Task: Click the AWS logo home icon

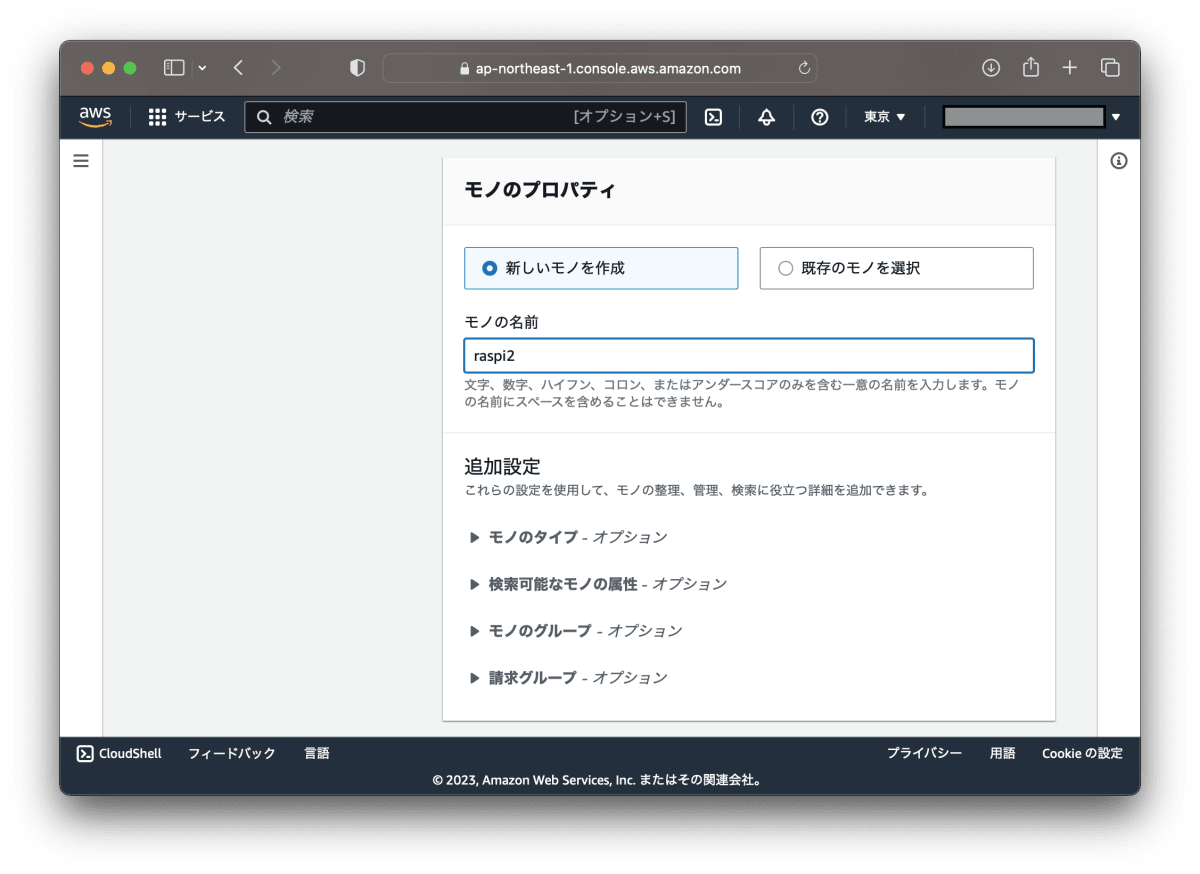Action: [95, 117]
